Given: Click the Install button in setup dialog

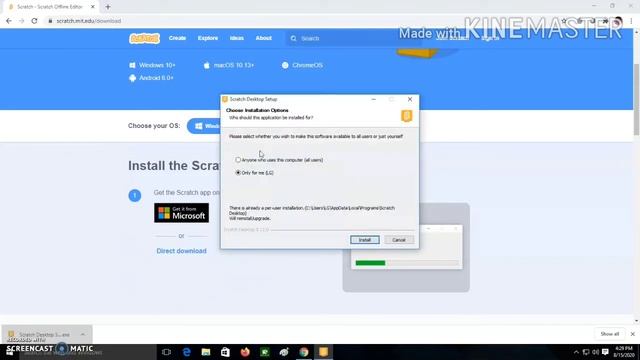Looking at the screenshot, I should (364, 240).
